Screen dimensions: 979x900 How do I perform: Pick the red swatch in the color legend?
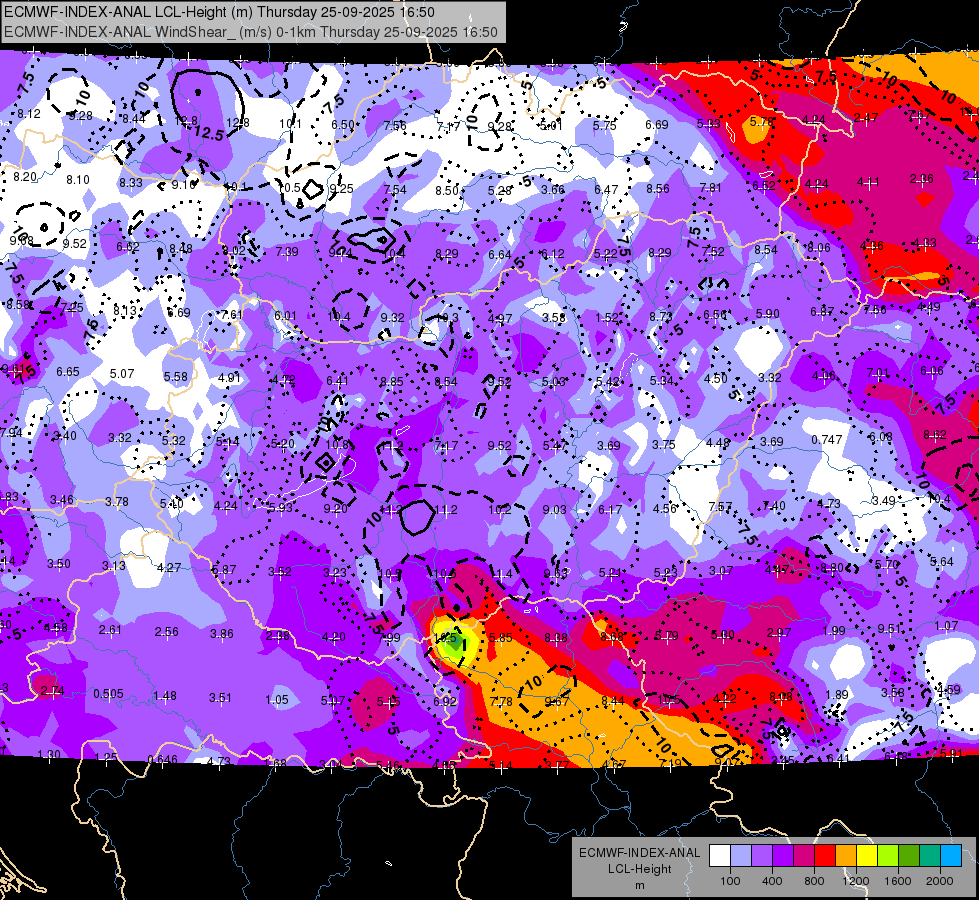[x=825, y=855]
